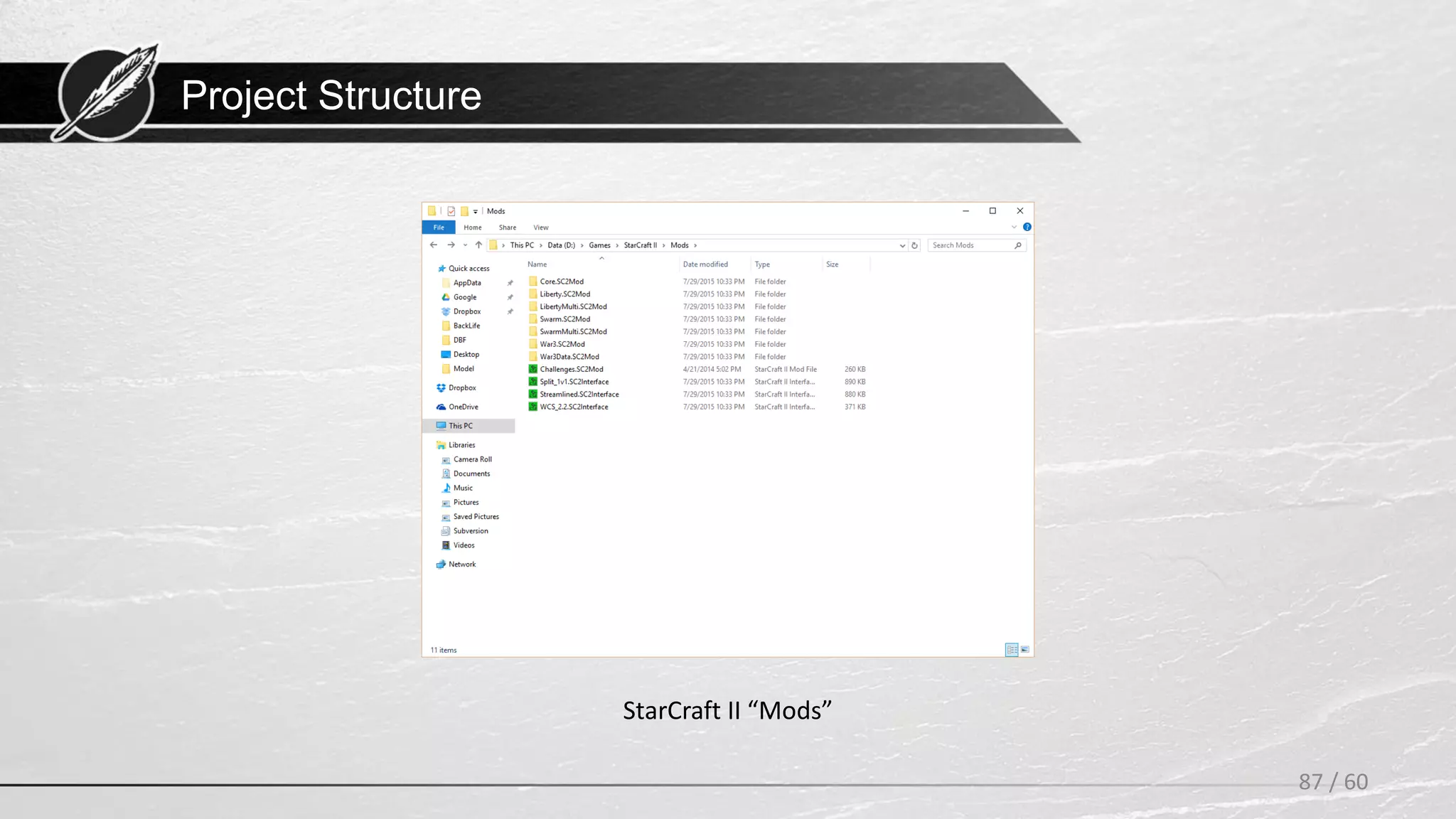
Task: Select the Split_1v1.SC2Interface file icon
Action: tap(533, 382)
